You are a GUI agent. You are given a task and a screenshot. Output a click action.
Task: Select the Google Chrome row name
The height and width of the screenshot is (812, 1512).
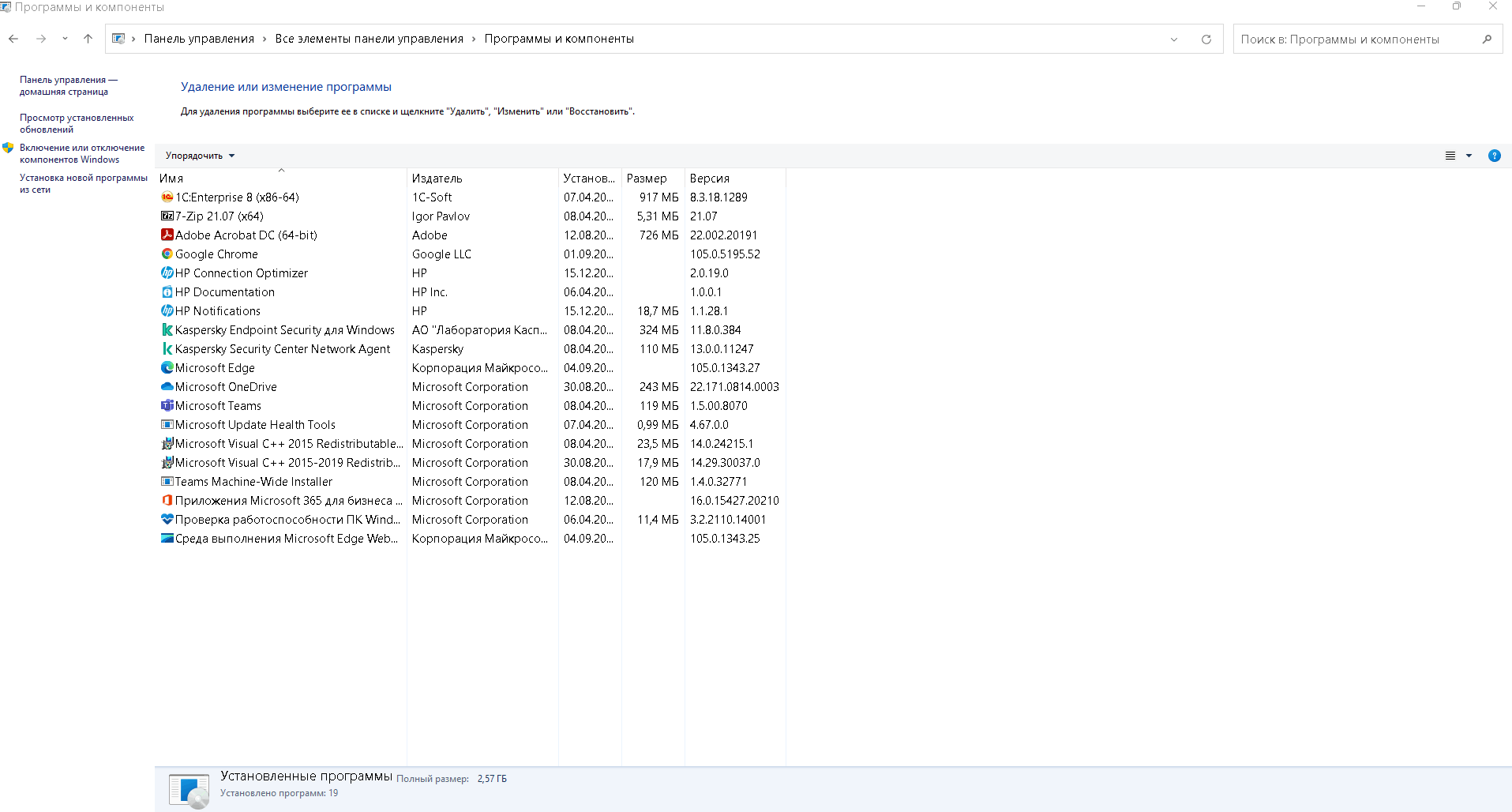(x=216, y=254)
